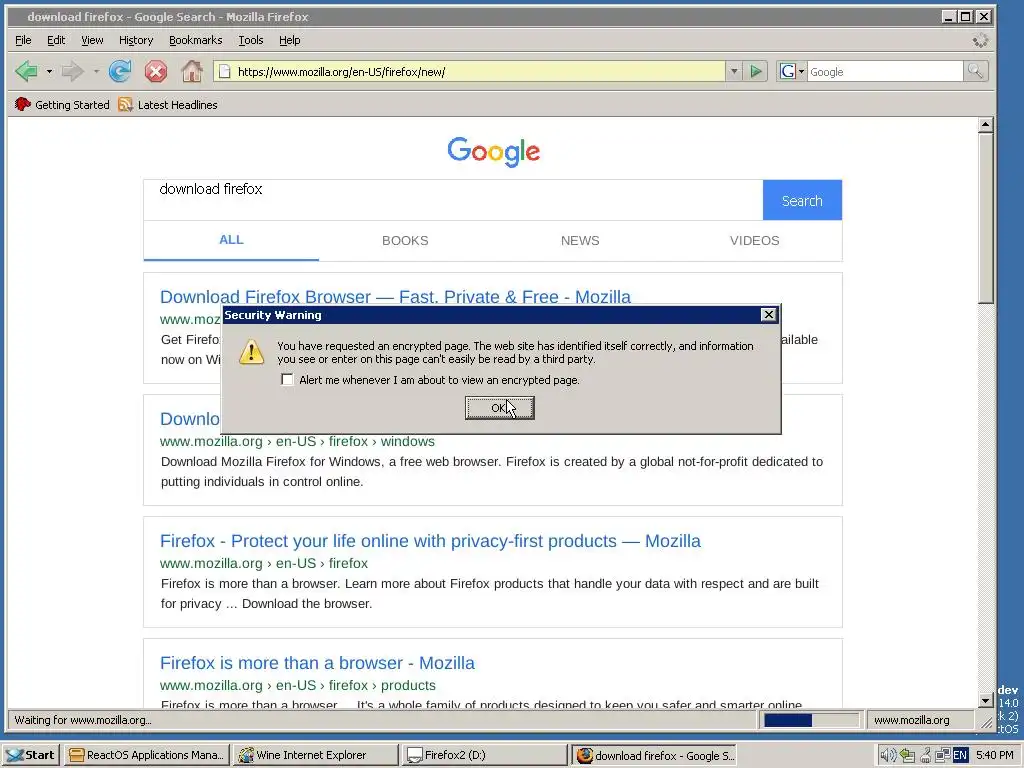Open the Latest Headlines feed bookmark

pyautogui.click(x=168, y=104)
